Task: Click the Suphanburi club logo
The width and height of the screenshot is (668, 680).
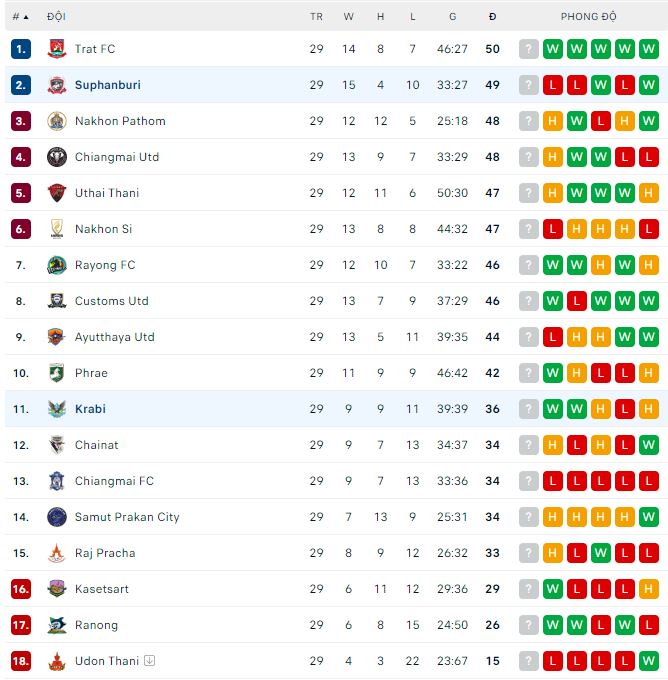Action: click(56, 85)
